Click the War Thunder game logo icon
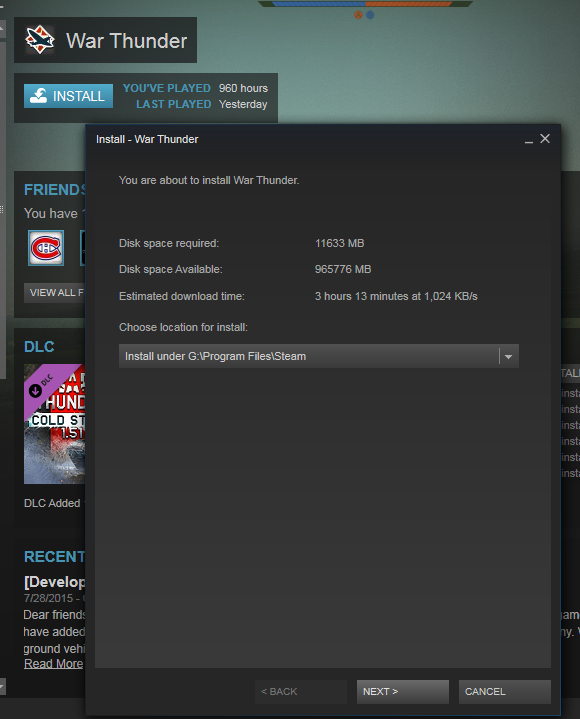 (39, 40)
